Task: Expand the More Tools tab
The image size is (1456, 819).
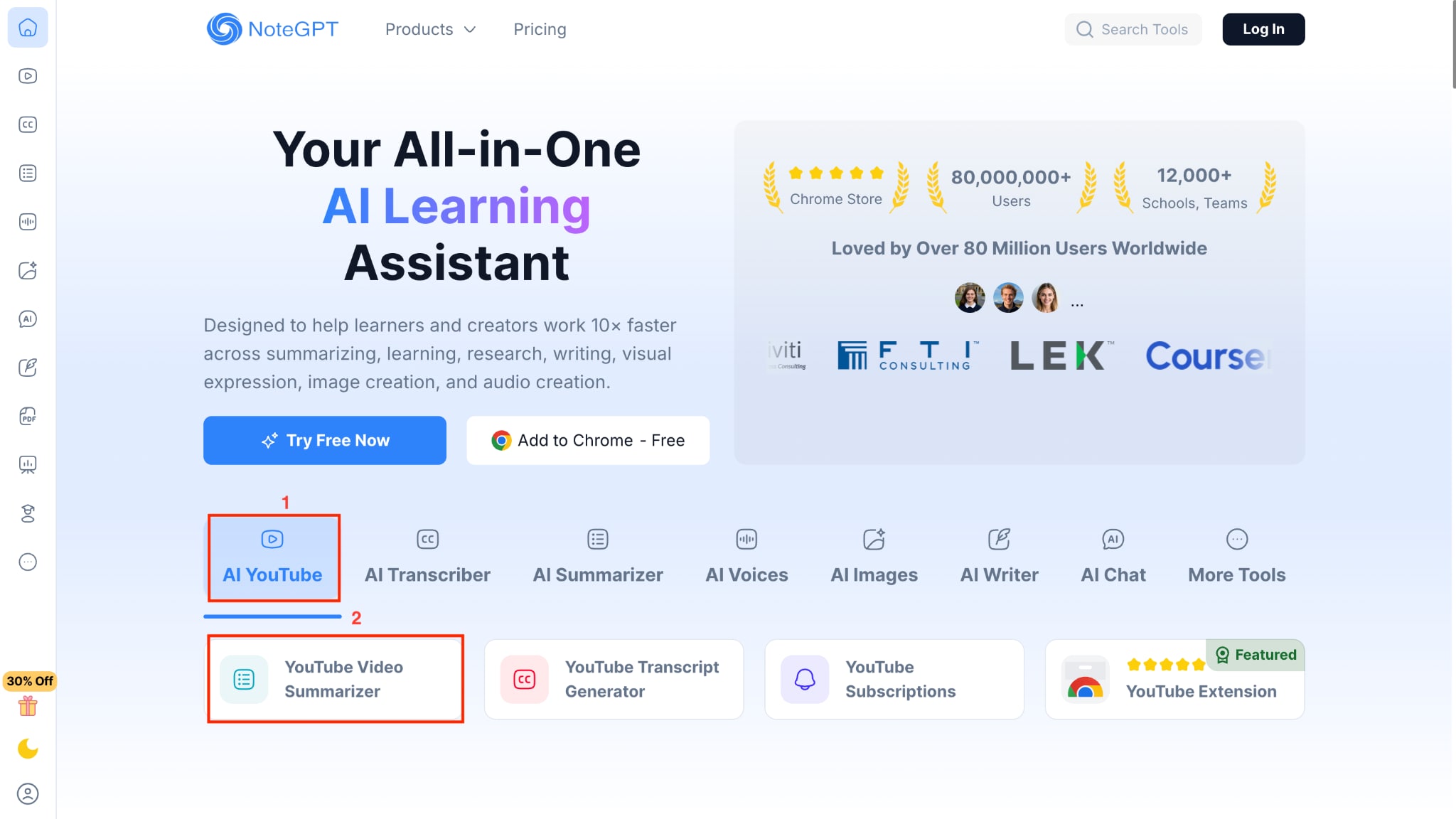Action: pyautogui.click(x=1236, y=557)
